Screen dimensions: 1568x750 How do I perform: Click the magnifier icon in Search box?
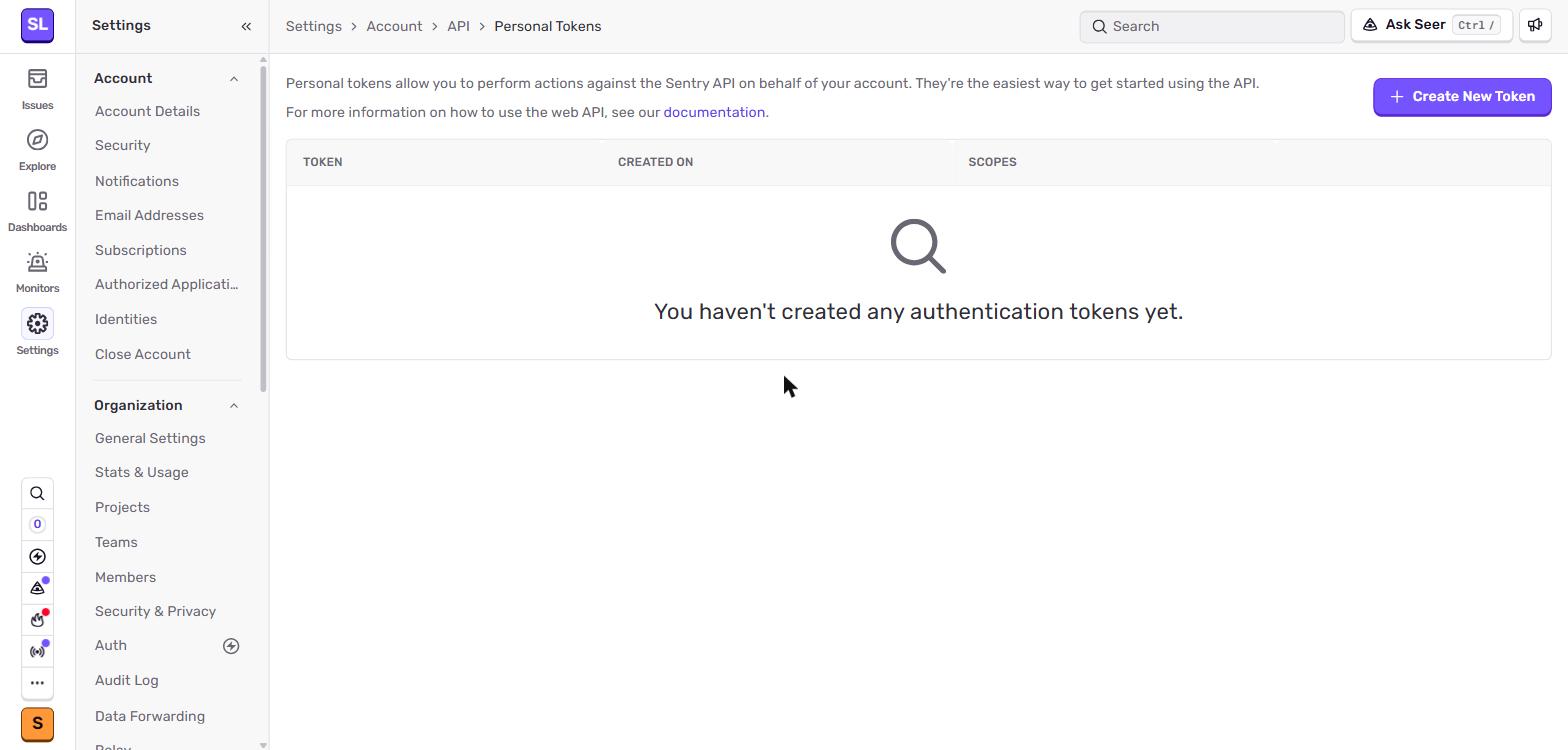point(1099,27)
